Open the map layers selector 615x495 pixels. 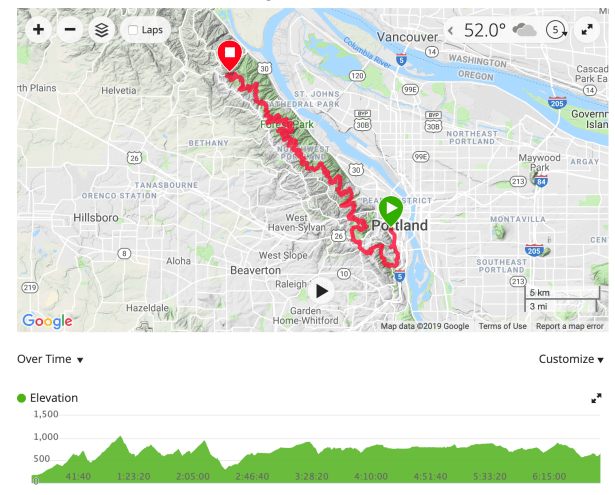101,29
